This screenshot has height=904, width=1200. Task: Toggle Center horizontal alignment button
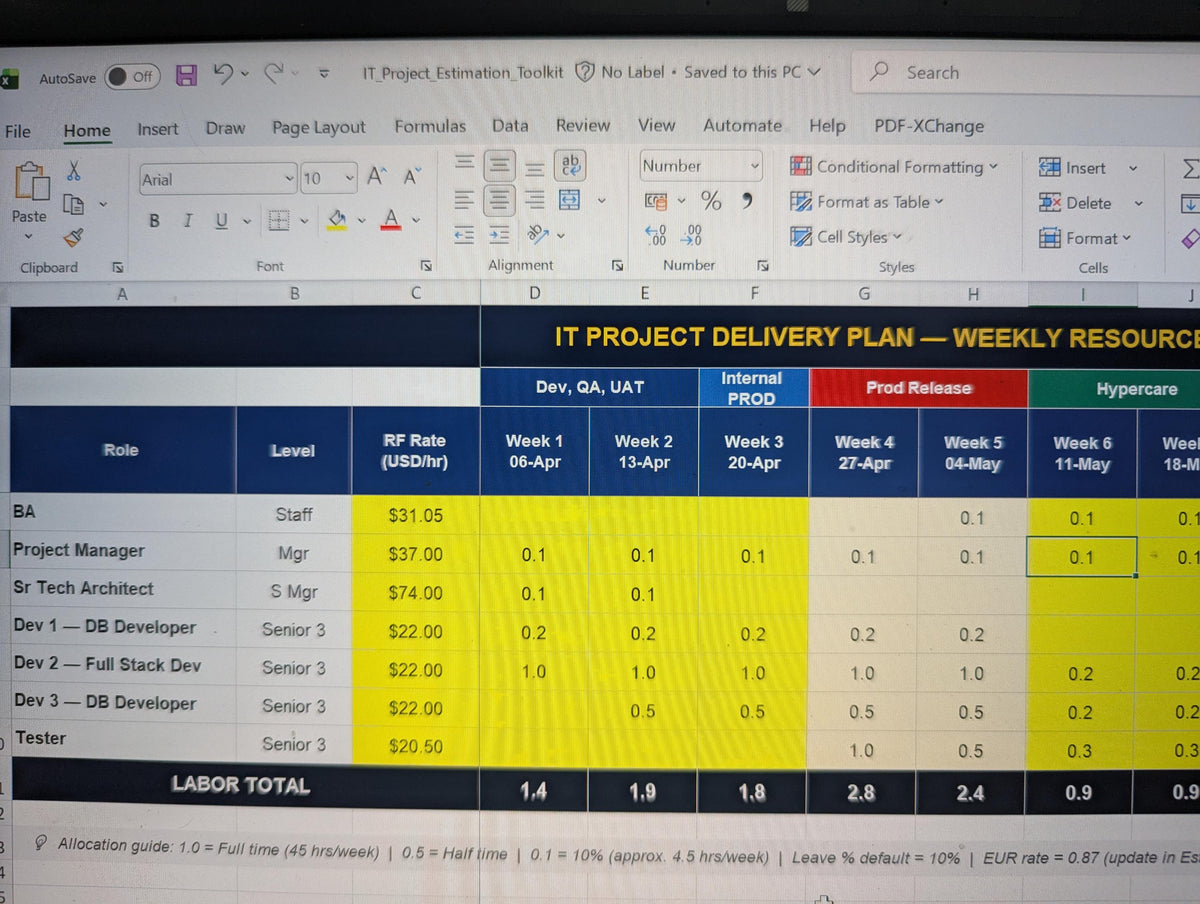coord(499,200)
